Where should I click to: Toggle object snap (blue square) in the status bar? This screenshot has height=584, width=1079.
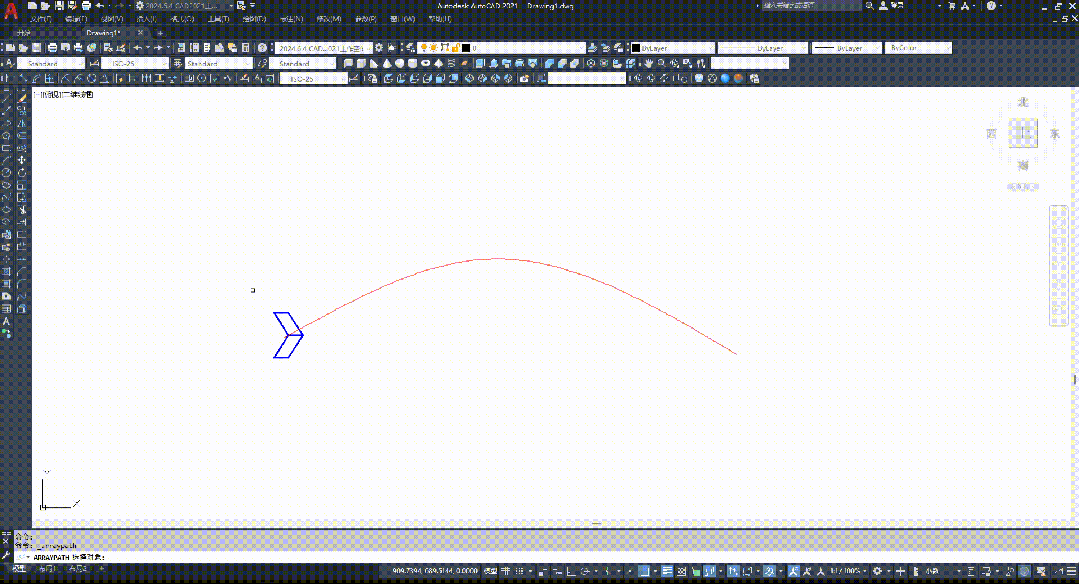[x=643, y=571]
